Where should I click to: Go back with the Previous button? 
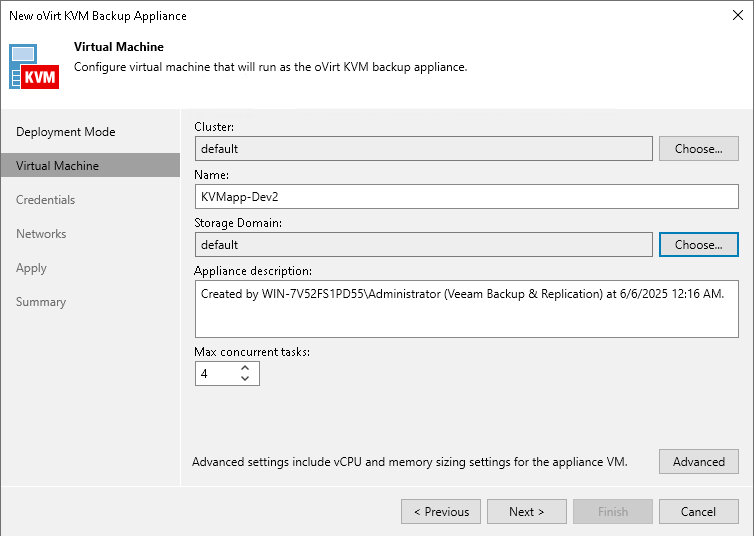[441, 512]
